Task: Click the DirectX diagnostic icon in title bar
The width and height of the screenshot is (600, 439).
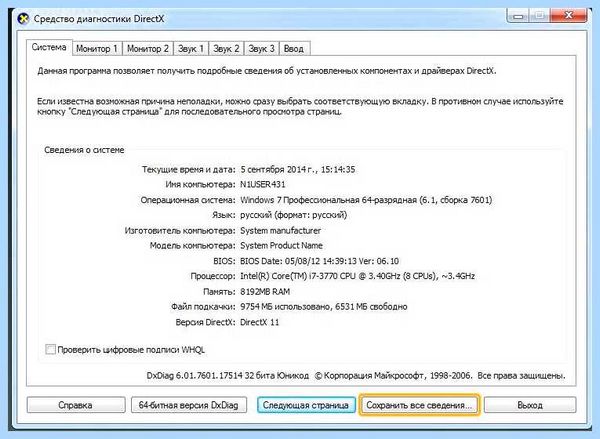Action: coord(24,19)
